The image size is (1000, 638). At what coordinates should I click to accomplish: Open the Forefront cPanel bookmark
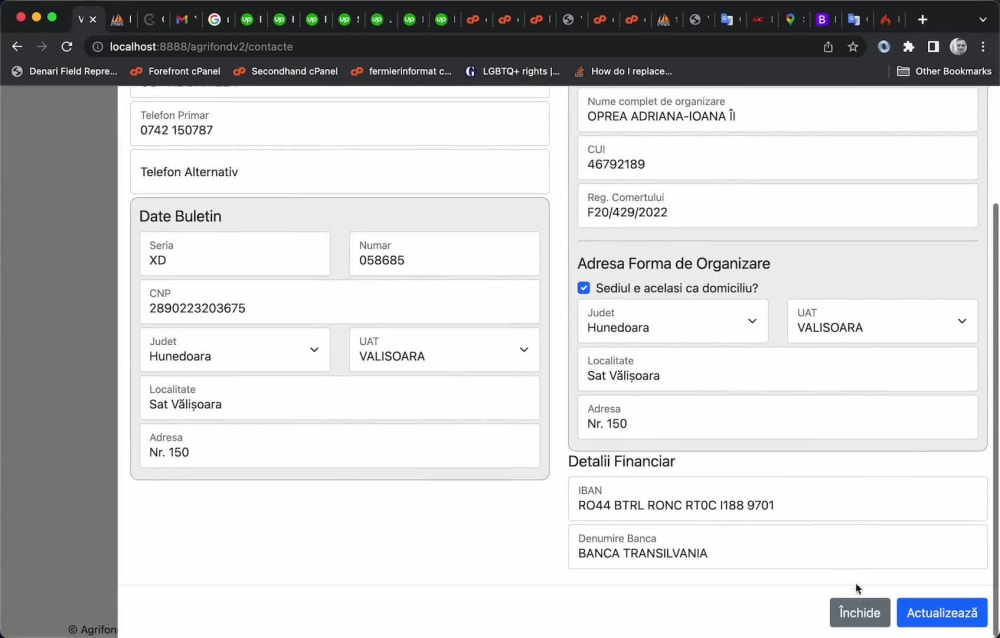(x=175, y=71)
